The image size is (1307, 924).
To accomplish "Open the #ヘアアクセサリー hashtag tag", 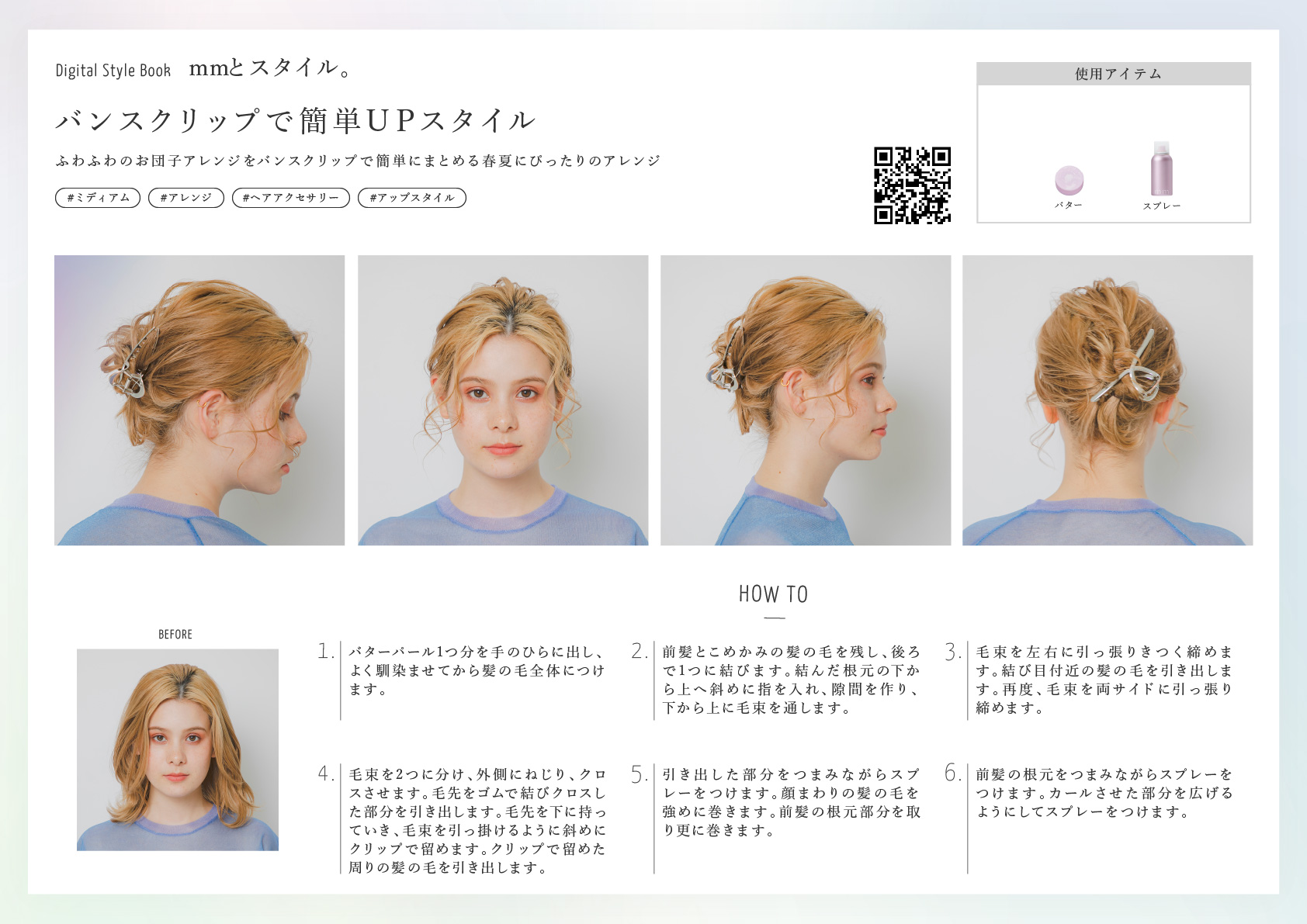I will 291,198.
